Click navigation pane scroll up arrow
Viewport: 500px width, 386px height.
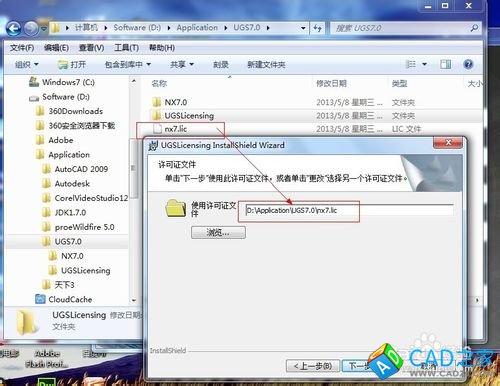pyautogui.click(x=134, y=81)
